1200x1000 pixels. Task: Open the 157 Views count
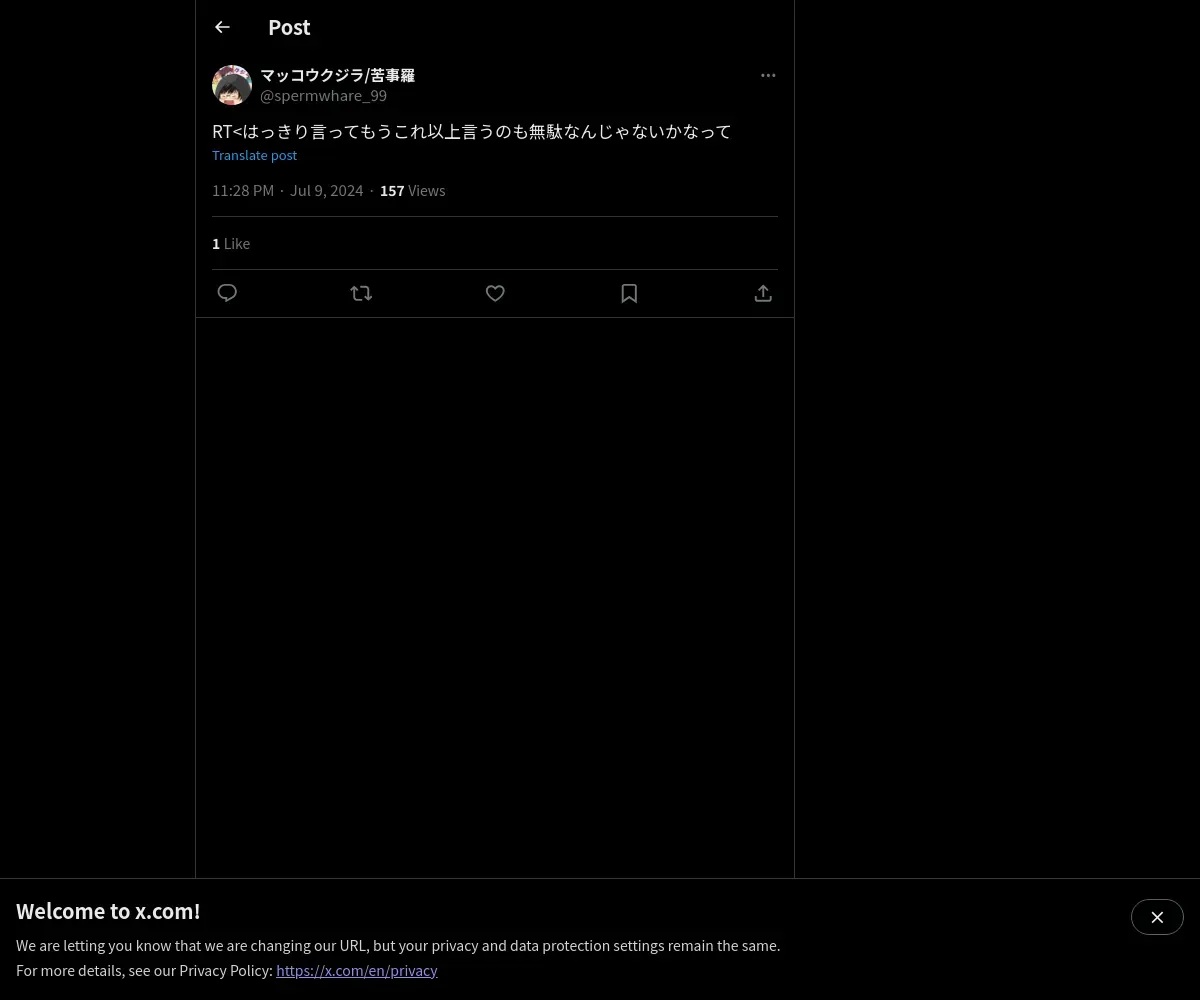(412, 190)
